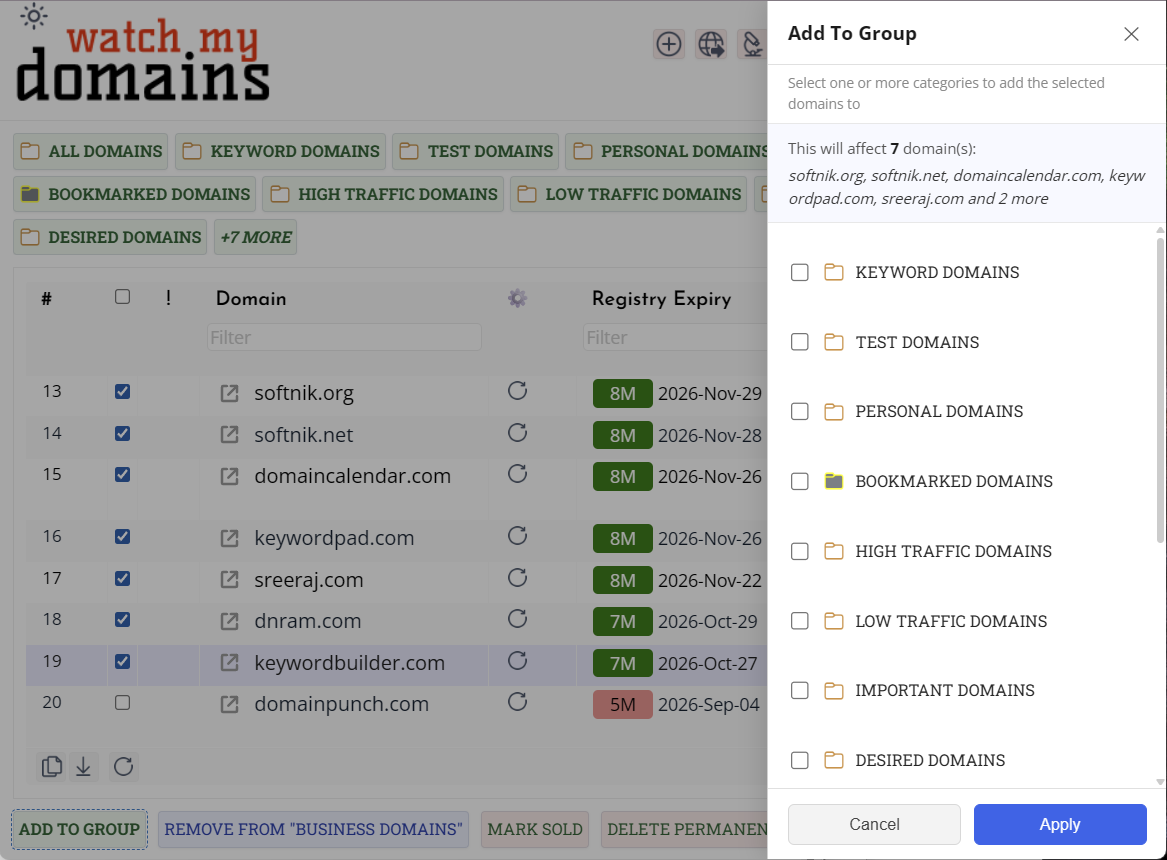The image size is (1167, 860).
Task: Cancel the Add To Group dialog
Action: tap(874, 825)
